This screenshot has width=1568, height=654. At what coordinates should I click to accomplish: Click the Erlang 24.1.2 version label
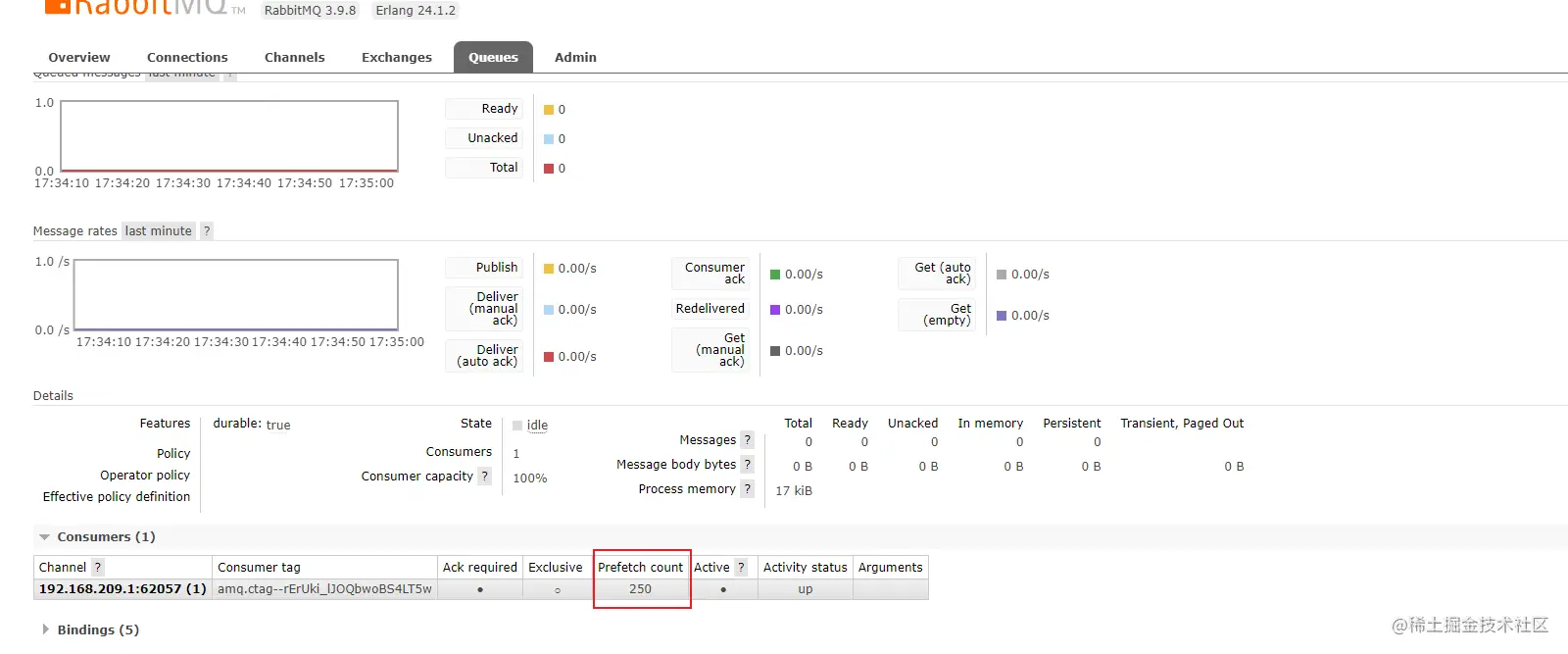[x=416, y=11]
